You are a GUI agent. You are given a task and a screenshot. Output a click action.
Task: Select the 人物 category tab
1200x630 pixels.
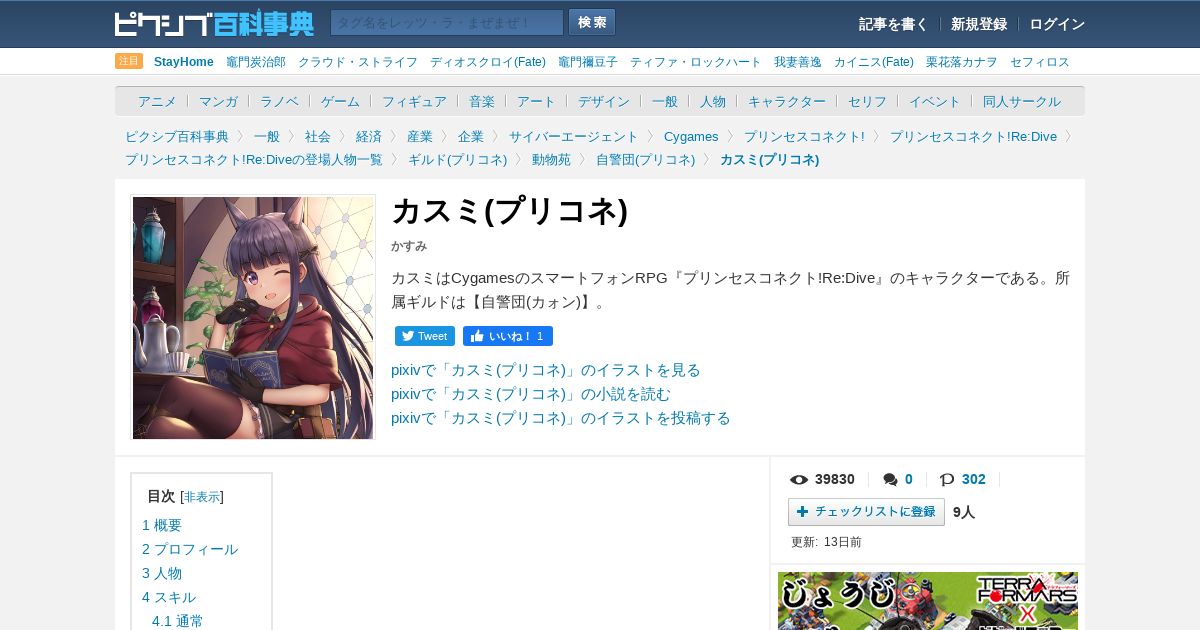[x=713, y=102]
